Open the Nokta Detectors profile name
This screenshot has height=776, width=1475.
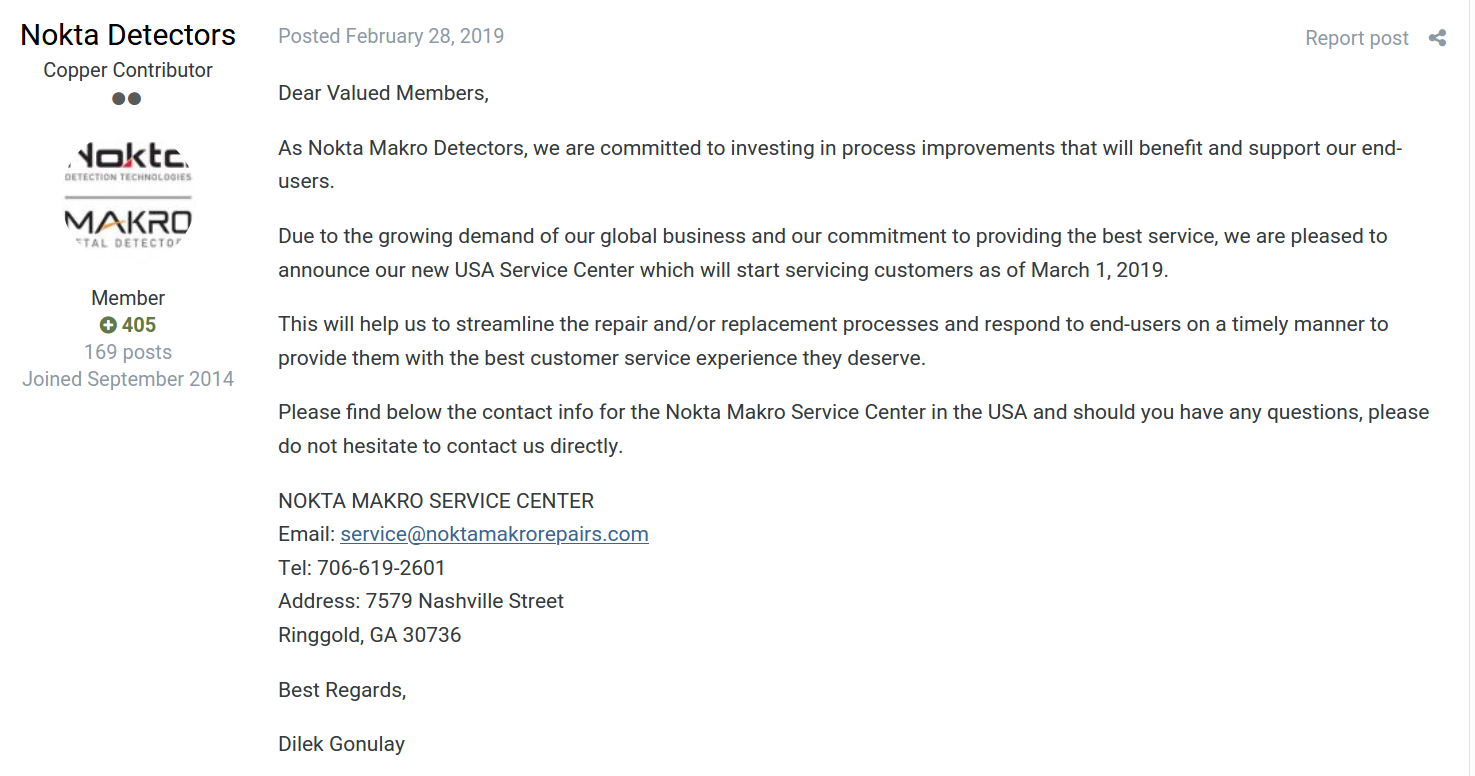[x=128, y=34]
